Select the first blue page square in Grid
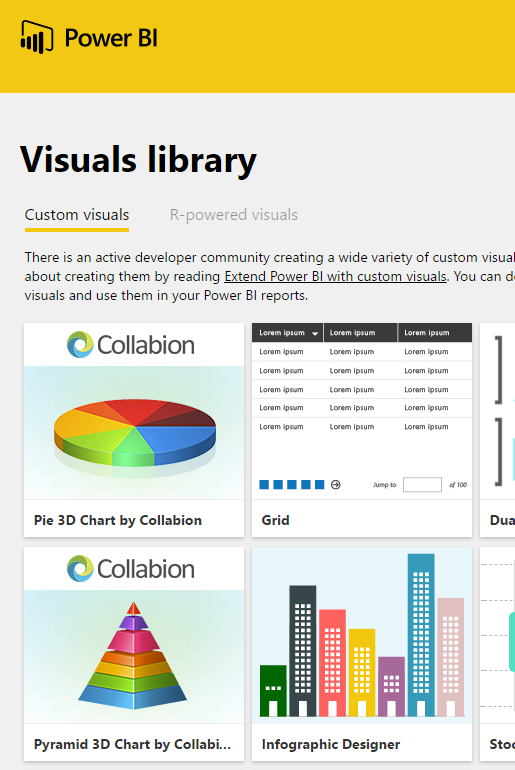 click(x=264, y=485)
